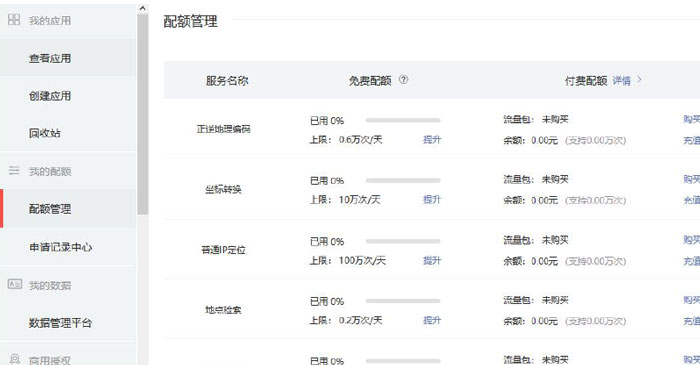Click 购买 link in 坐标转换 row
The image size is (700, 365).
[x=692, y=179]
